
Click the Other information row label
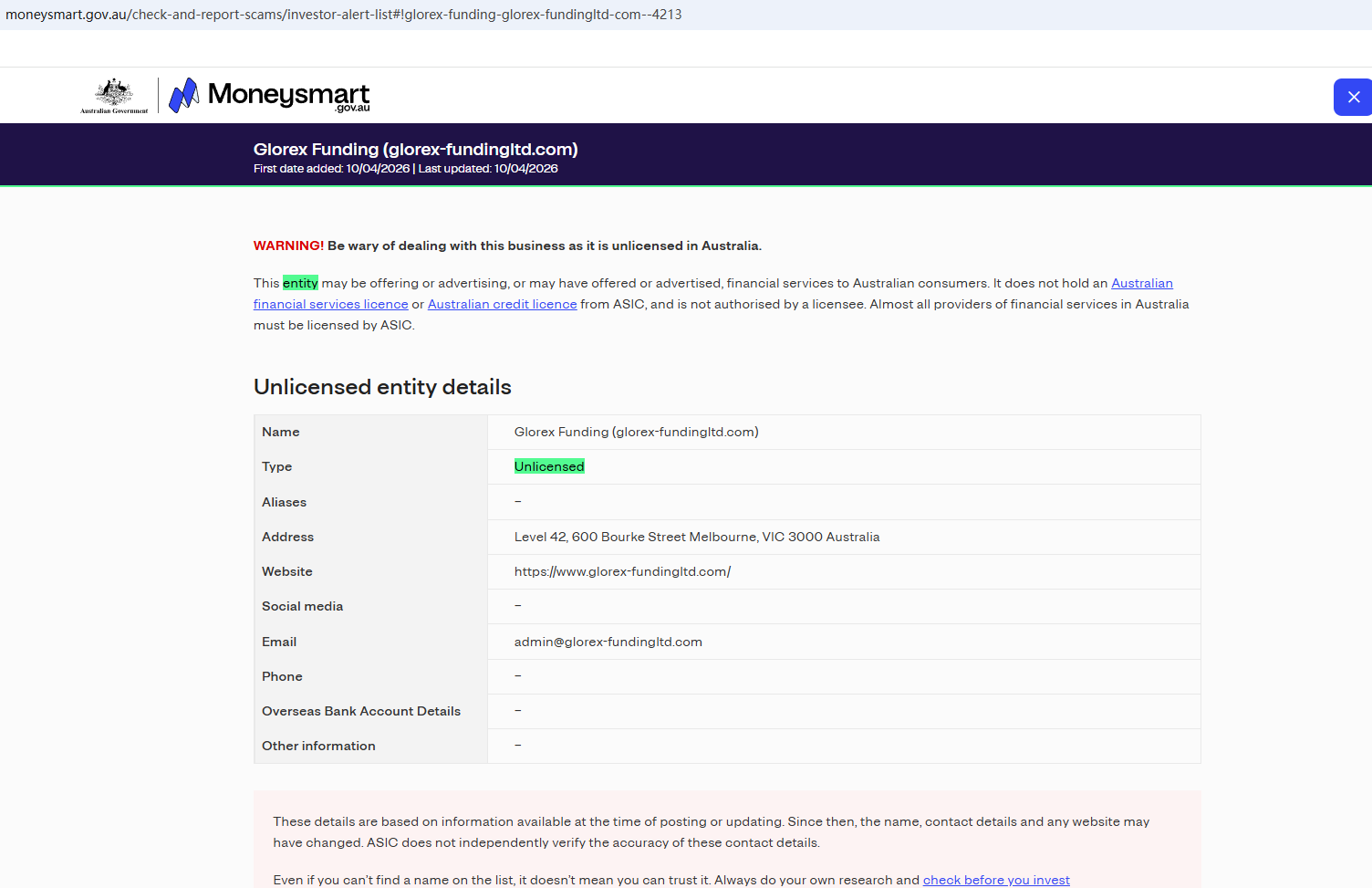click(319, 746)
